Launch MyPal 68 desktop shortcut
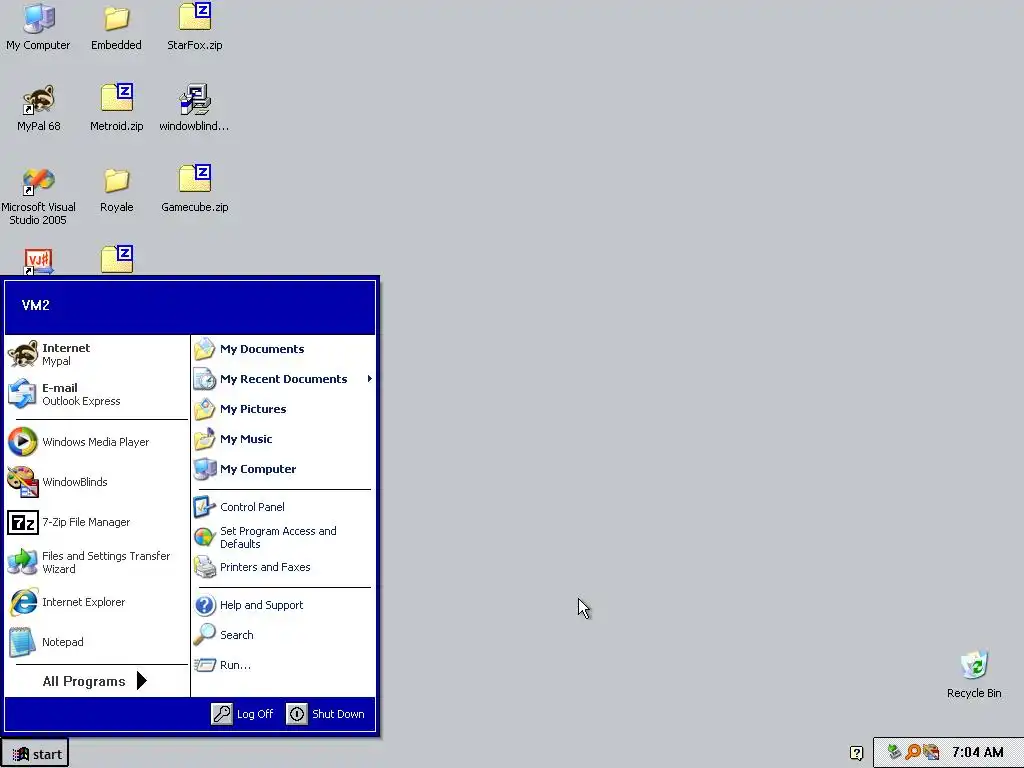1024x768 pixels. pyautogui.click(x=39, y=108)
